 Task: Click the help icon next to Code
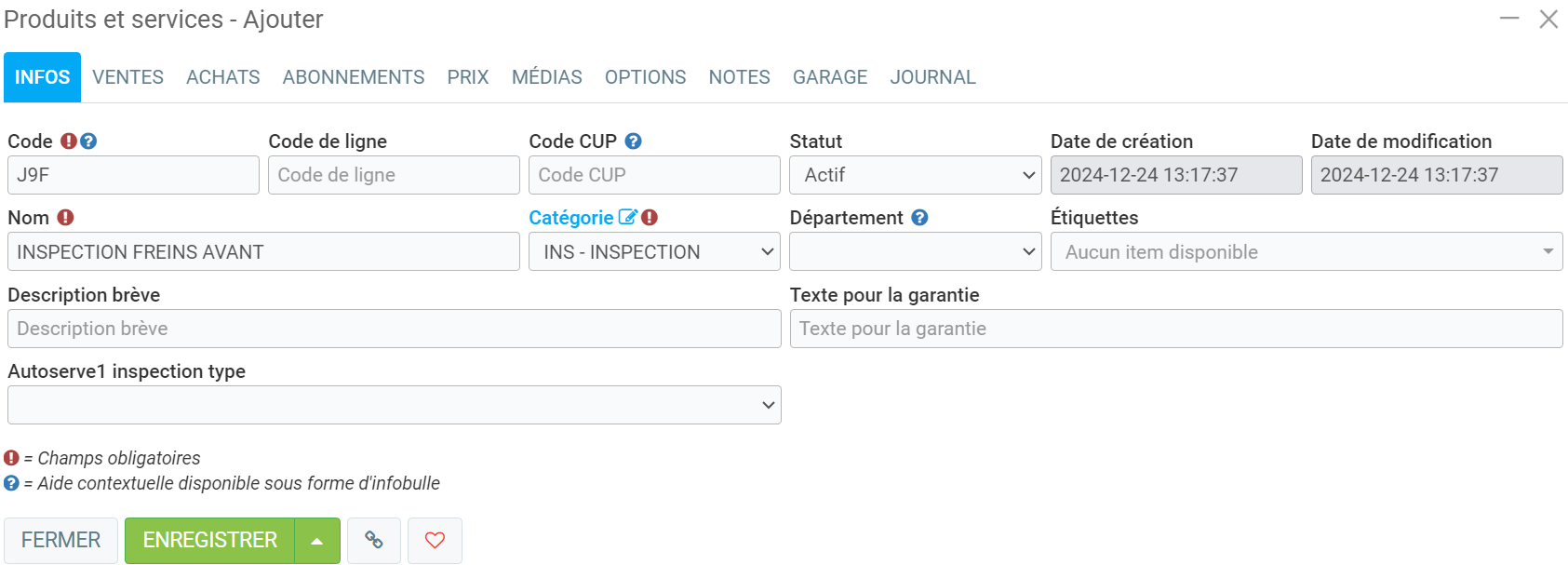click(88, 141)
